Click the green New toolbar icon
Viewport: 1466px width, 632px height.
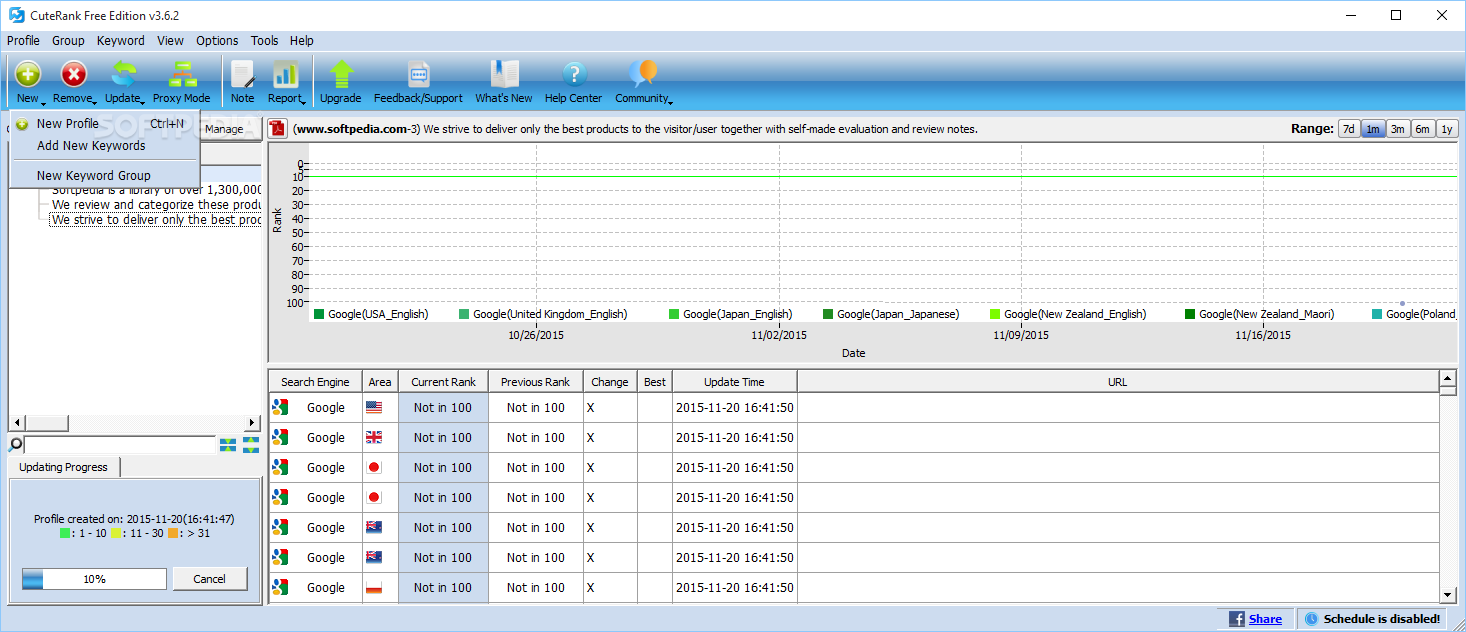click(28, 74)
